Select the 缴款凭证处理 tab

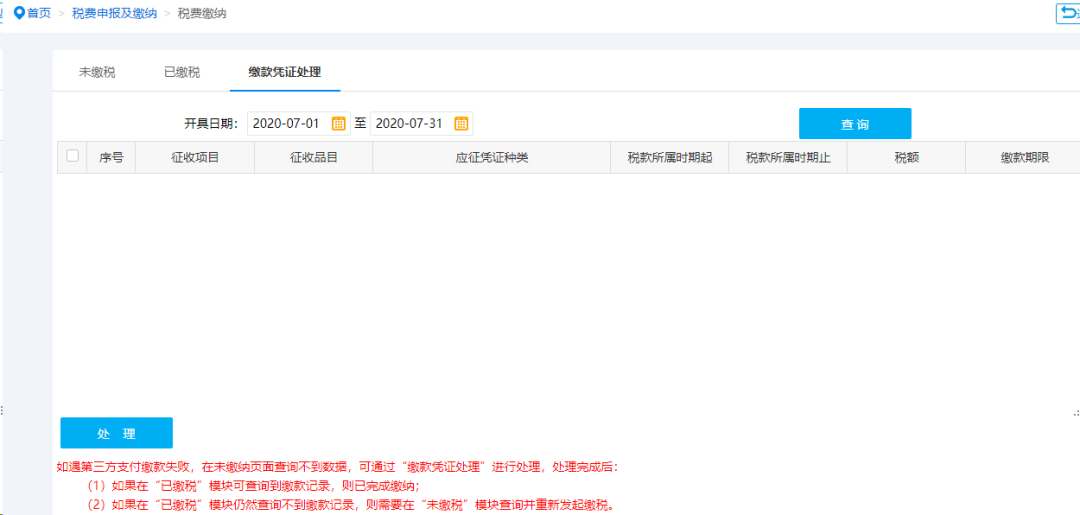click(x=285, y=72)
